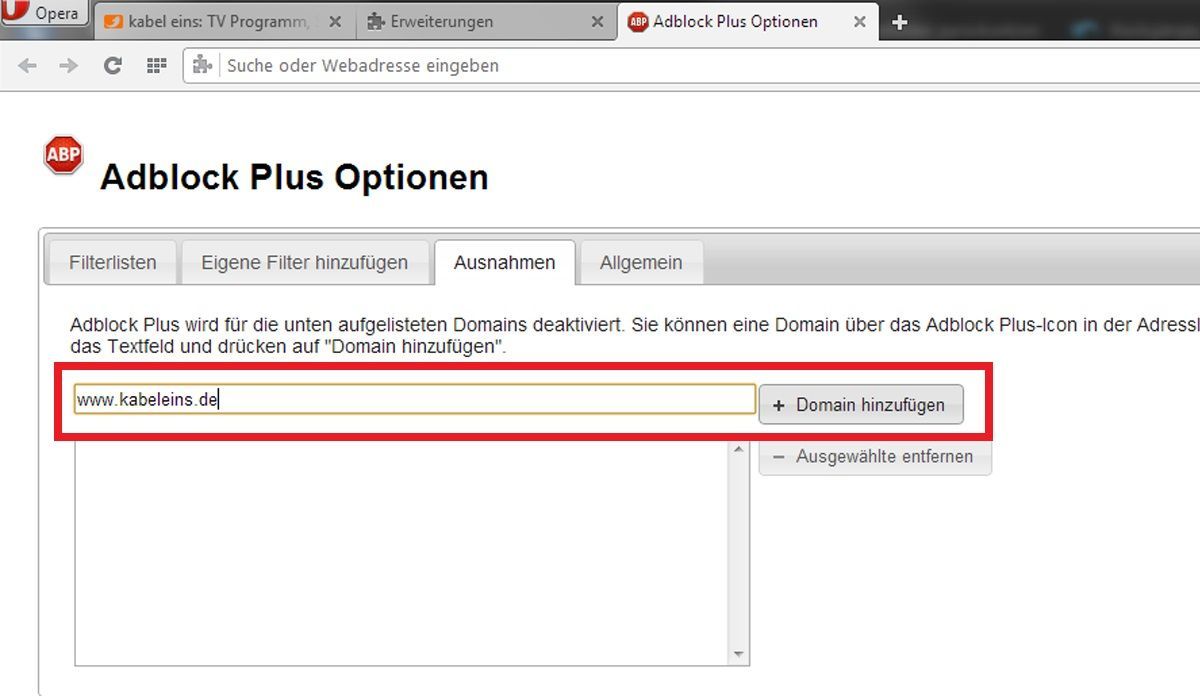Click the ABP logo beside the page title
This screenshot has width=1200, height=696.
coord(63,155)
